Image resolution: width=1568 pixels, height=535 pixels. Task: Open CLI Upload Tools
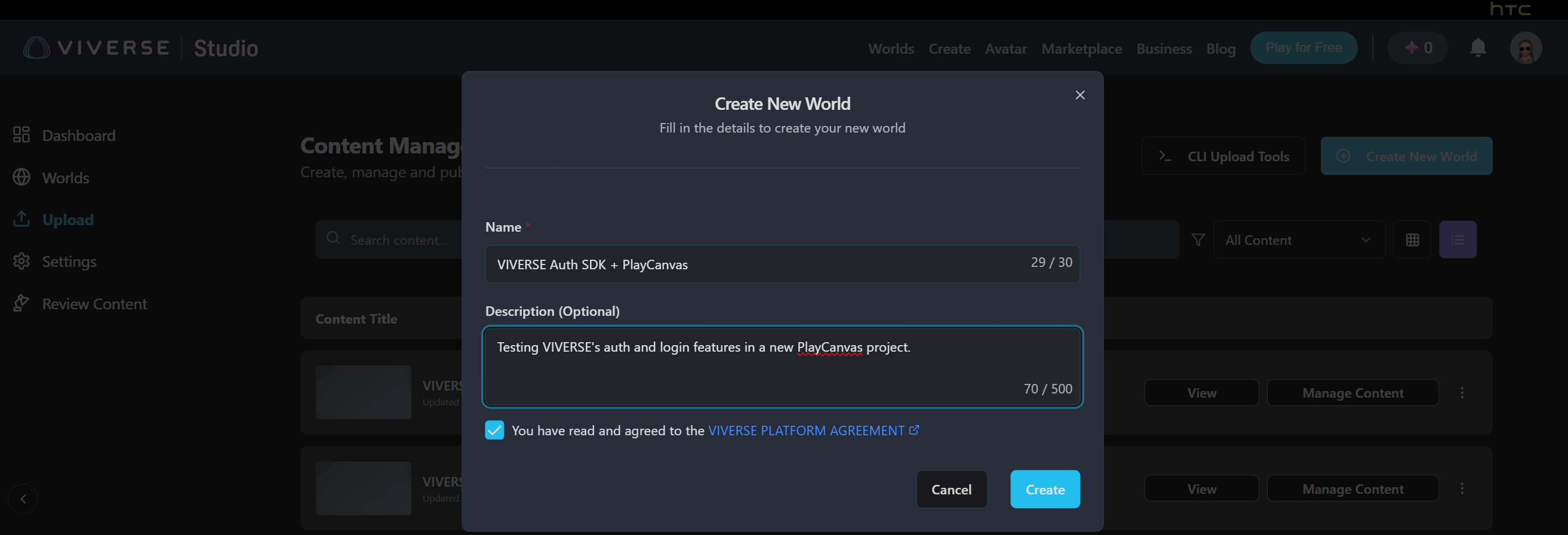[x=1223, y=156]
